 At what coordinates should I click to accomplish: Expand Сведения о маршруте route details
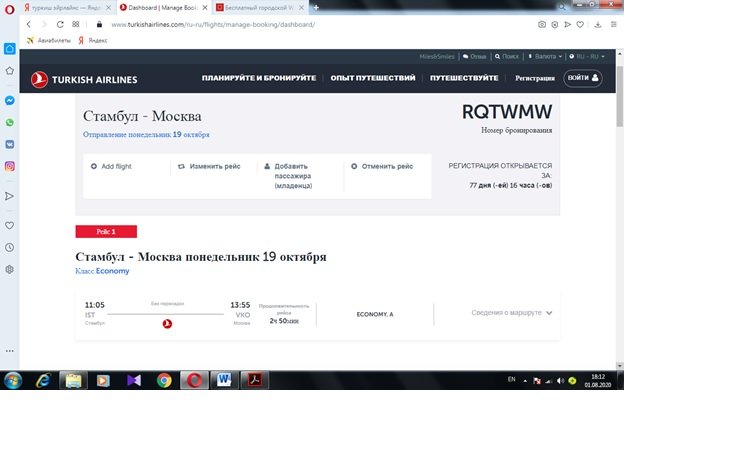point(511,313)
